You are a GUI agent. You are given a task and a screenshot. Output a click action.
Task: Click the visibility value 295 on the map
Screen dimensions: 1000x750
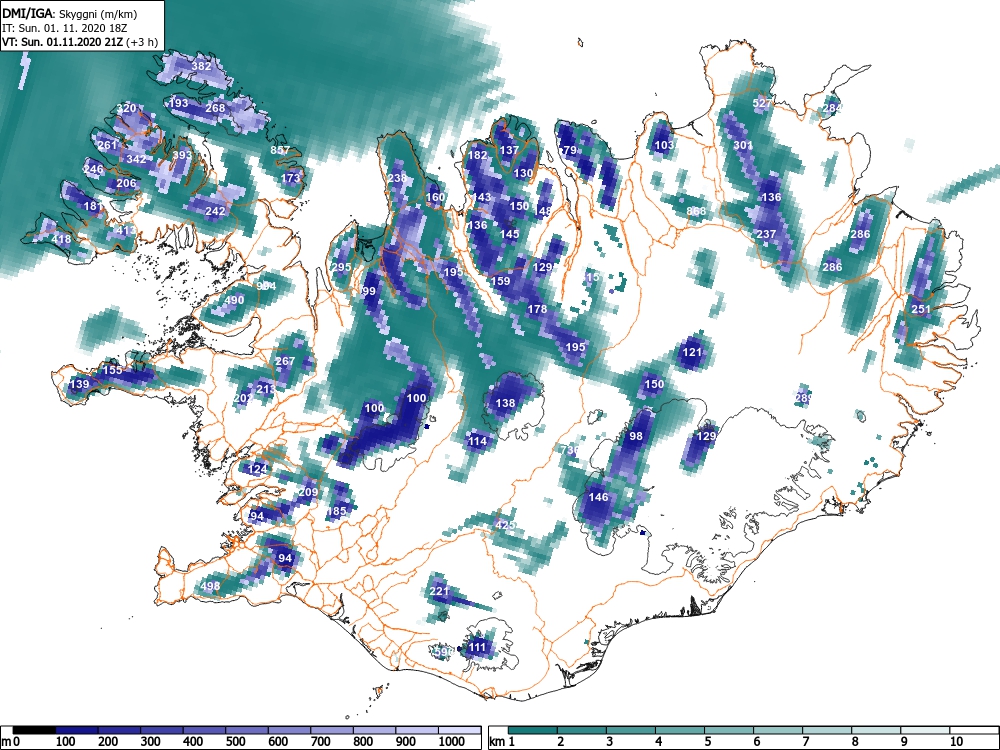341,267
